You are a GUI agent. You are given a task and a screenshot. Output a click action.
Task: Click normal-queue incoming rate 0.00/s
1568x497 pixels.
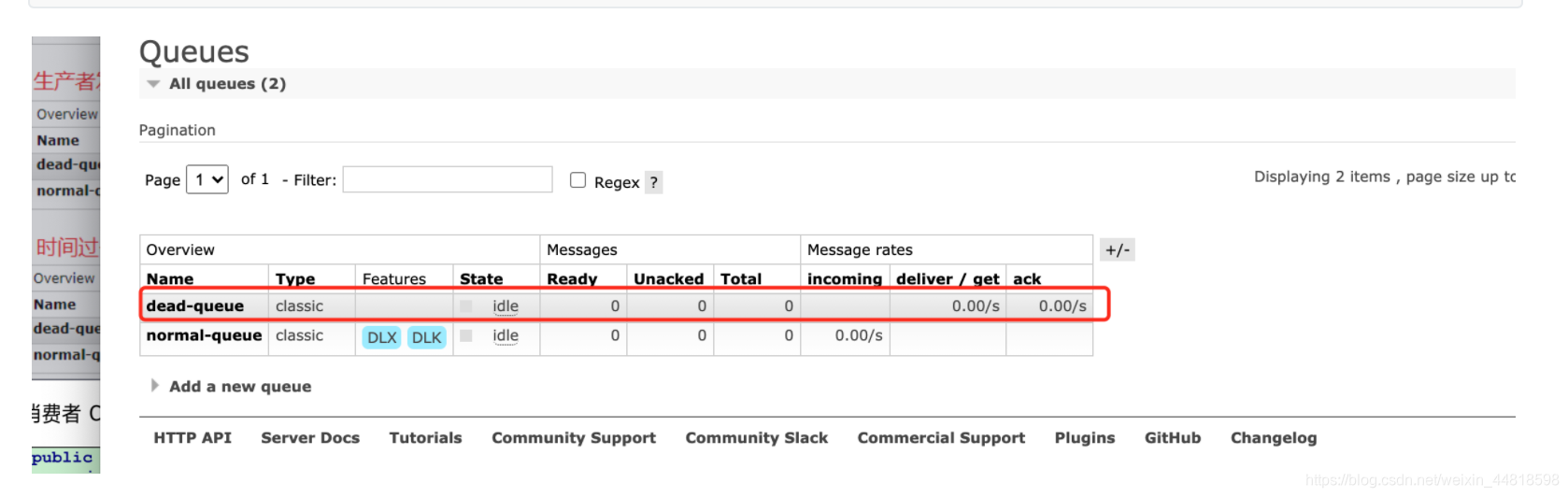coord(859,335)
